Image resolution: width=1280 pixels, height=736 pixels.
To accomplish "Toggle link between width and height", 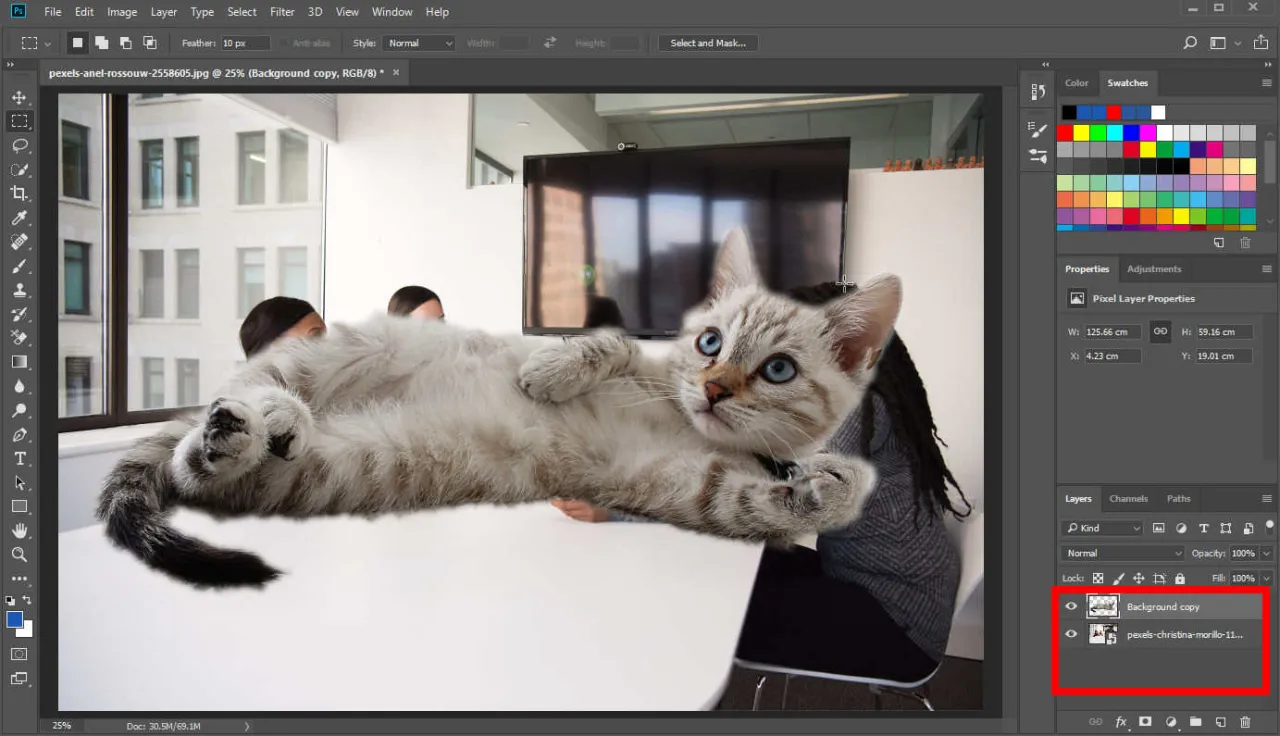I will [1160, 332].
